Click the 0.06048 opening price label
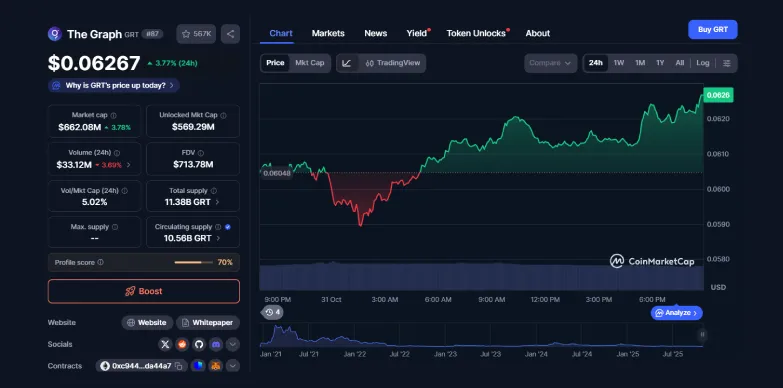Screen dimensions: 783x388 (x=277, y=173)
